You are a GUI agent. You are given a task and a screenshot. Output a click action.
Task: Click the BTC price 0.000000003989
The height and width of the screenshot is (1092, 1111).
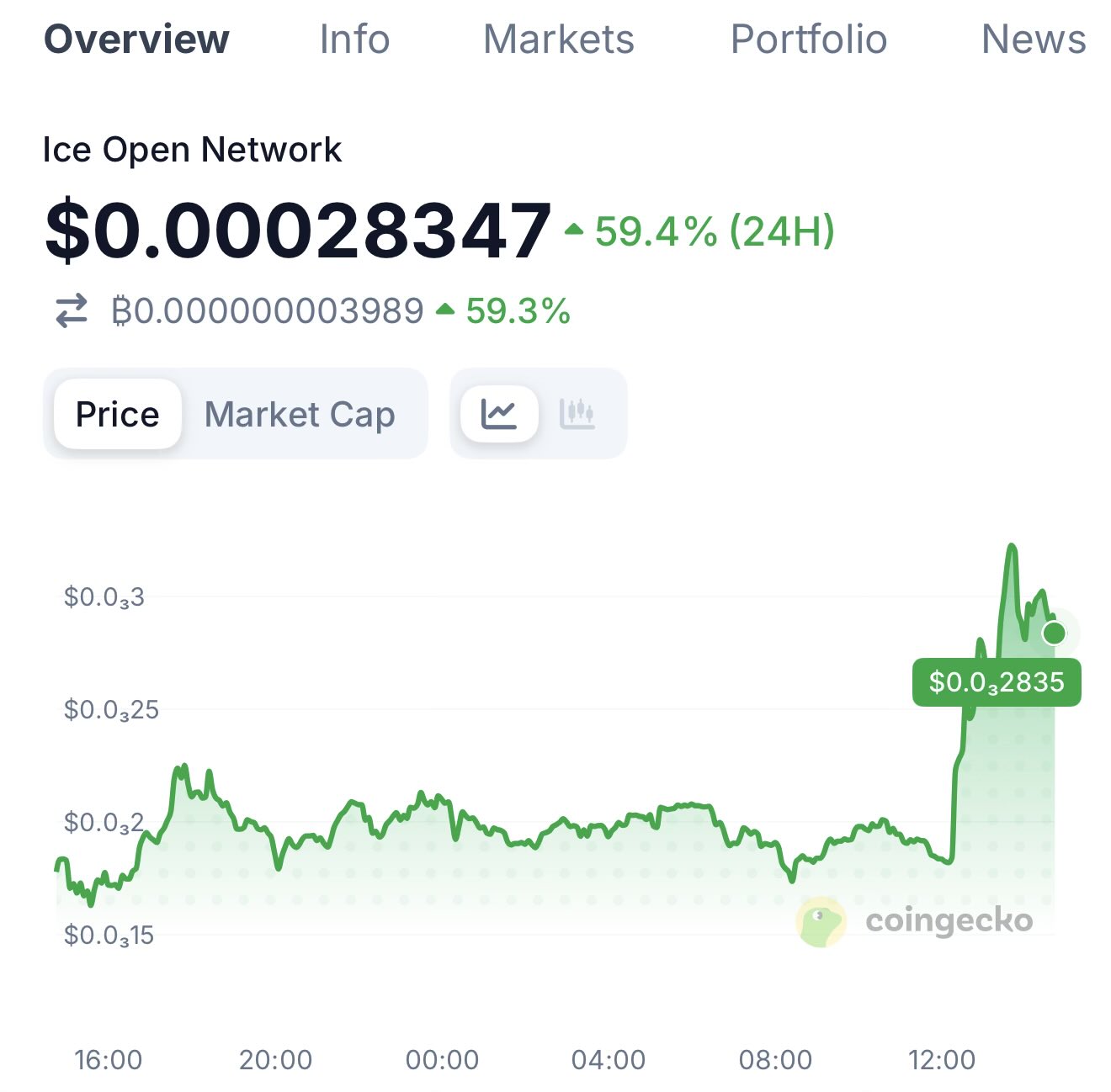pos(268,310)
